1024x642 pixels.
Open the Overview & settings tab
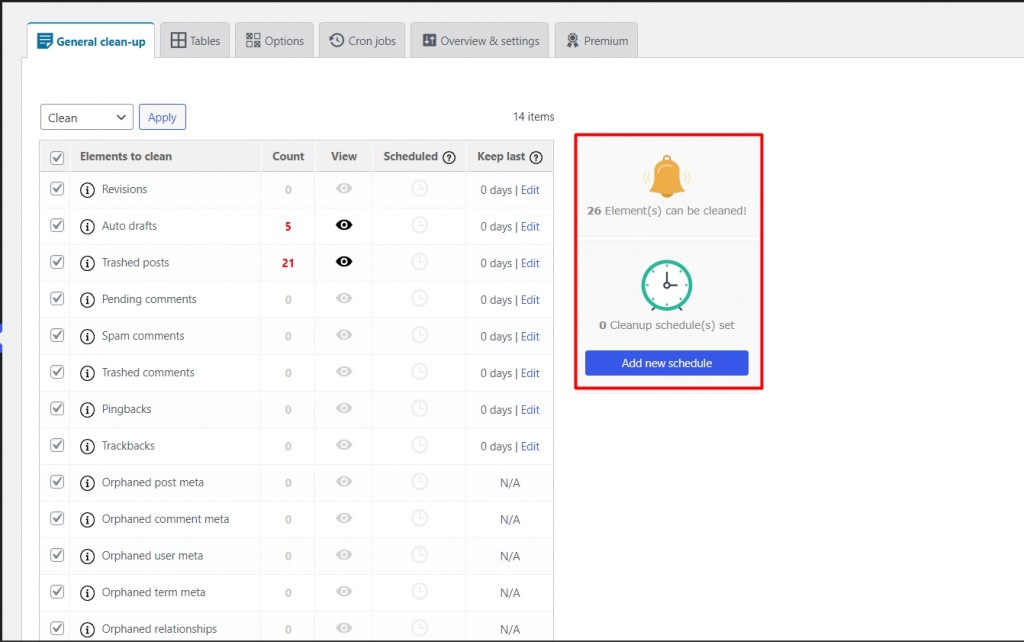pyautogui.click(x=480, y=40)
